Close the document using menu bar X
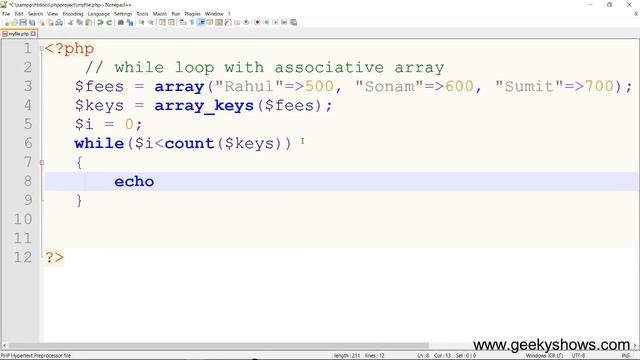 click(x=636, y=14)
